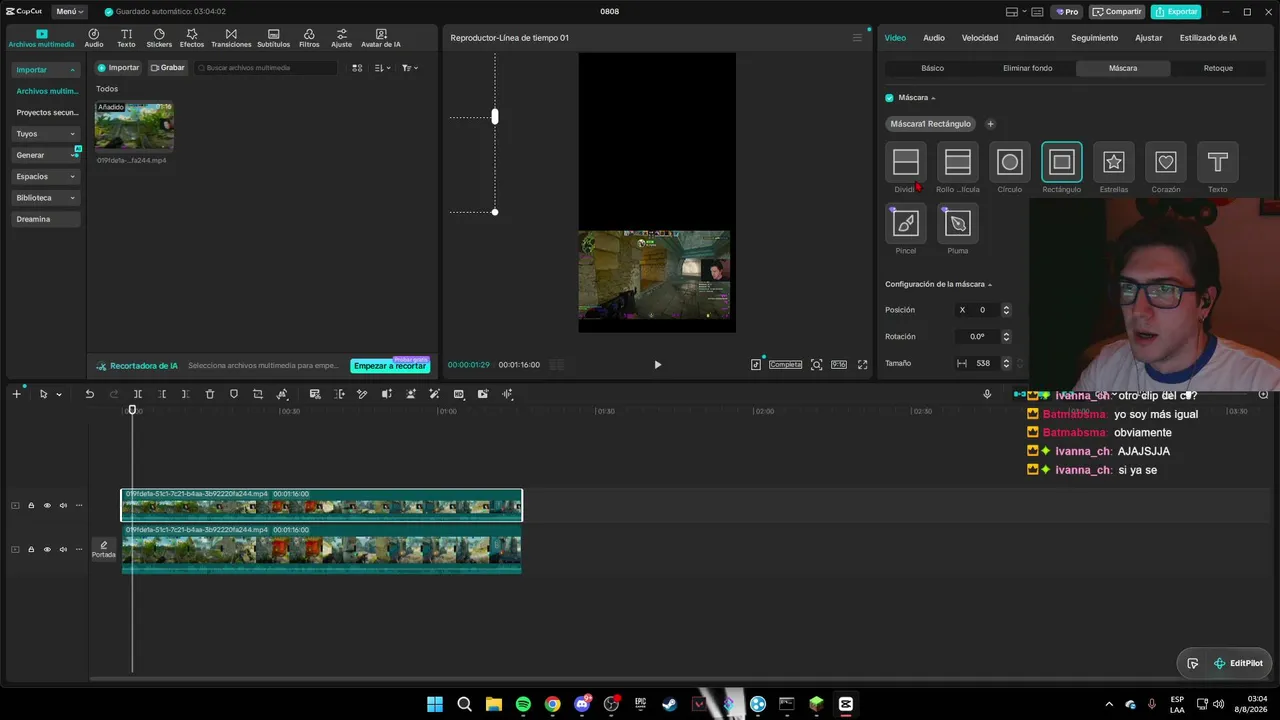The image size is (1280, 720).
Task: Expand the Generar sidebar section
Action: tap(46, 155)
